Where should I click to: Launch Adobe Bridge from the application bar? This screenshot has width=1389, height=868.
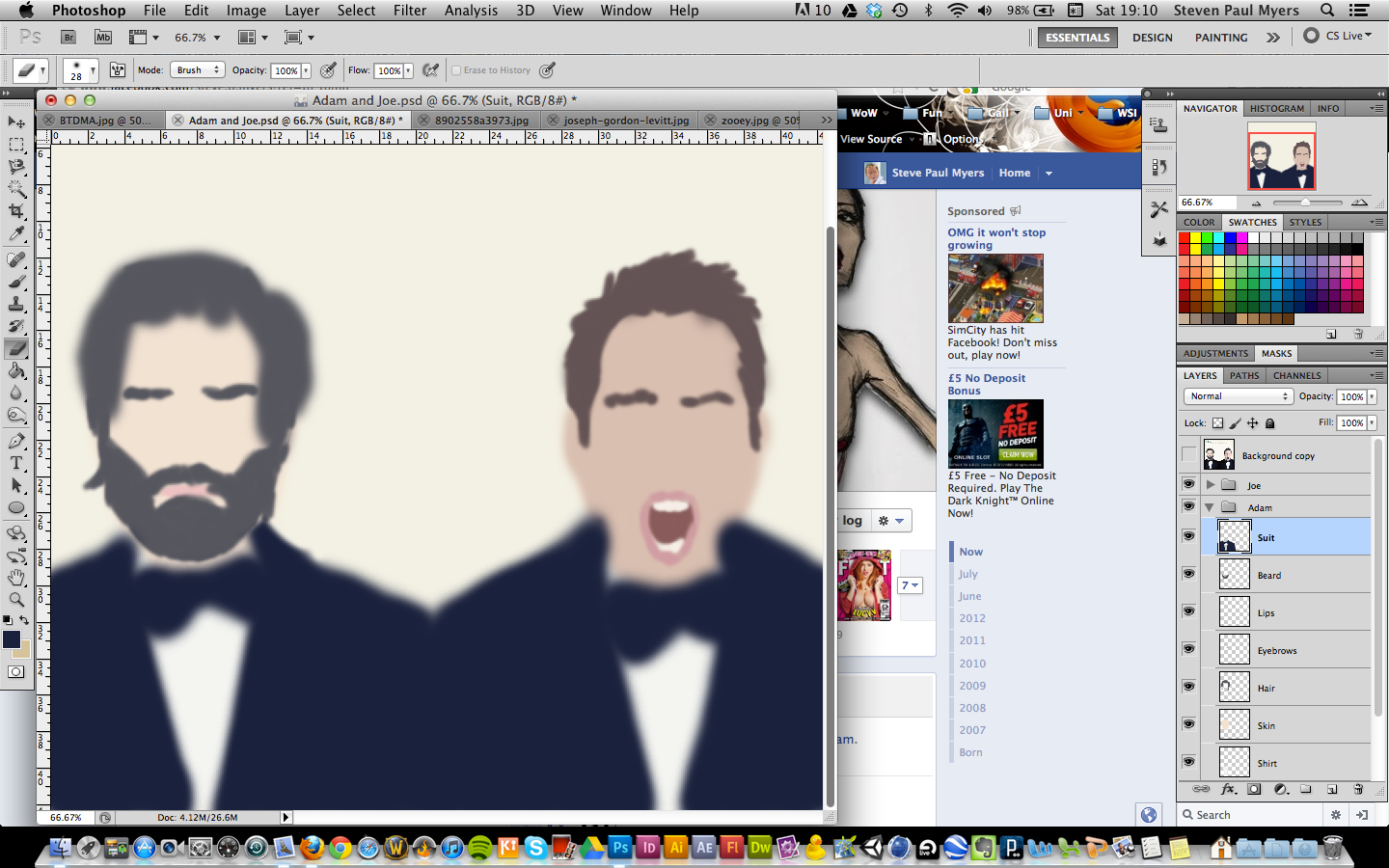pos(68,38)
